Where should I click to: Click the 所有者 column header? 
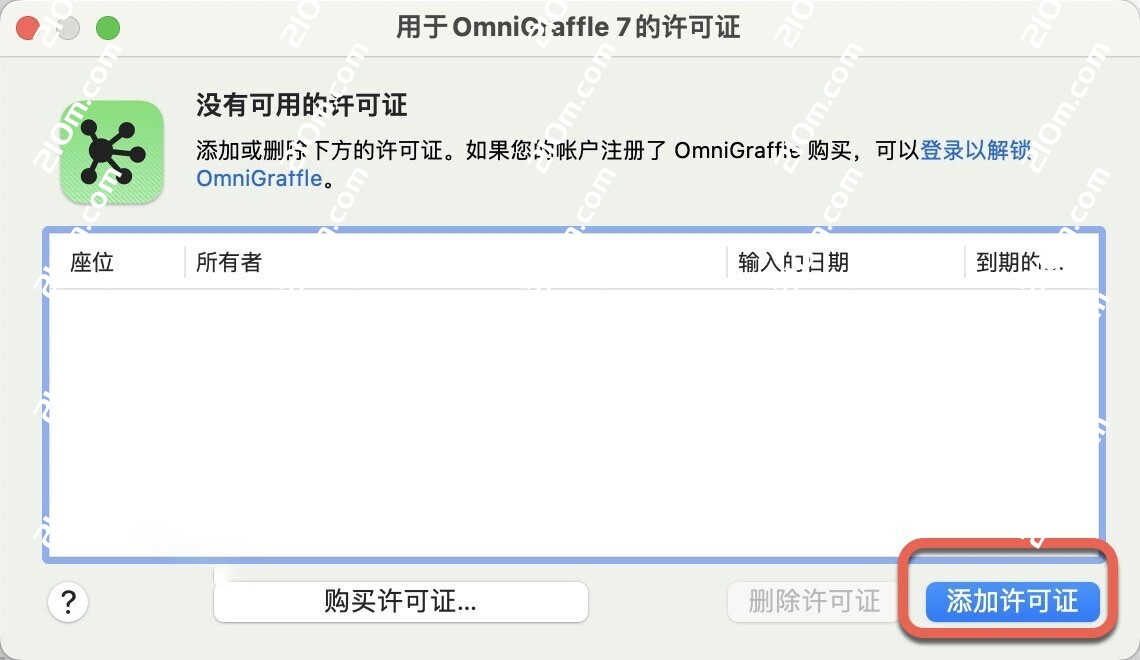tap(229, 263)
